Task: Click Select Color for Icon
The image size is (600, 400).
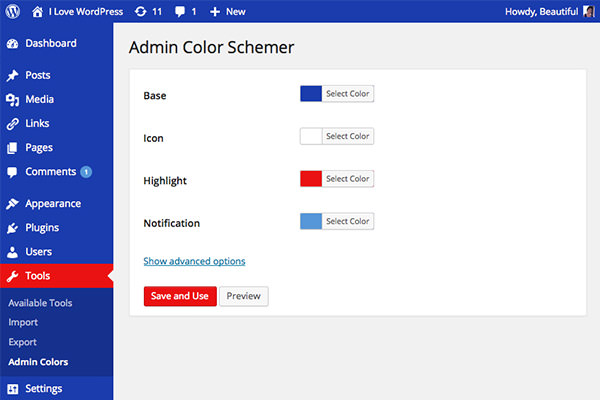Action: click(348, 136)
